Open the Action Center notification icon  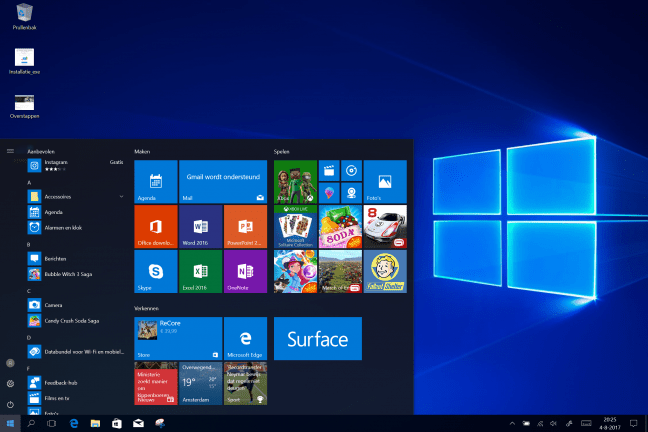pos(633,423)
